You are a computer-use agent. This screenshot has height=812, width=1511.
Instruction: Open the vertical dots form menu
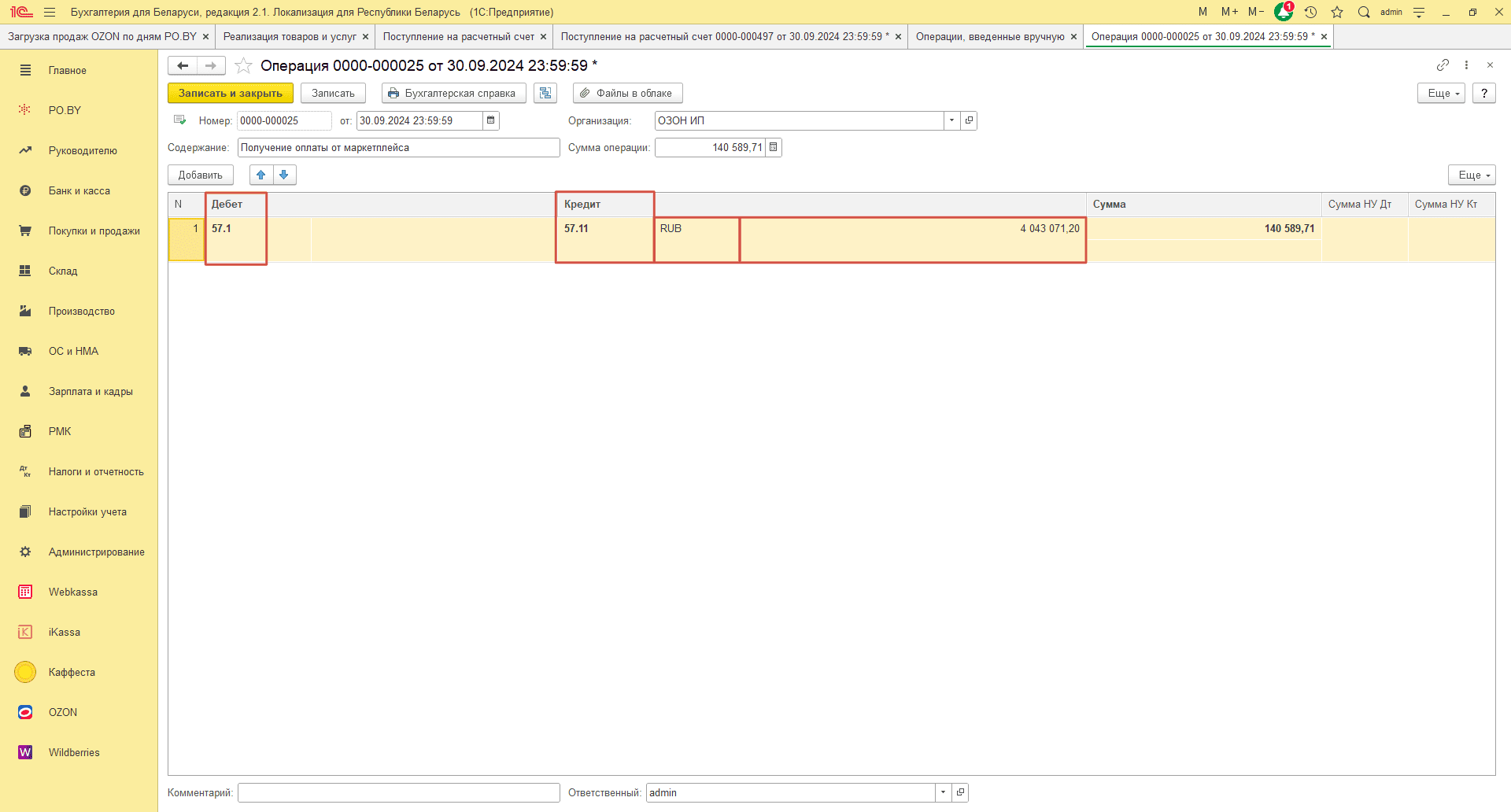1466,65
